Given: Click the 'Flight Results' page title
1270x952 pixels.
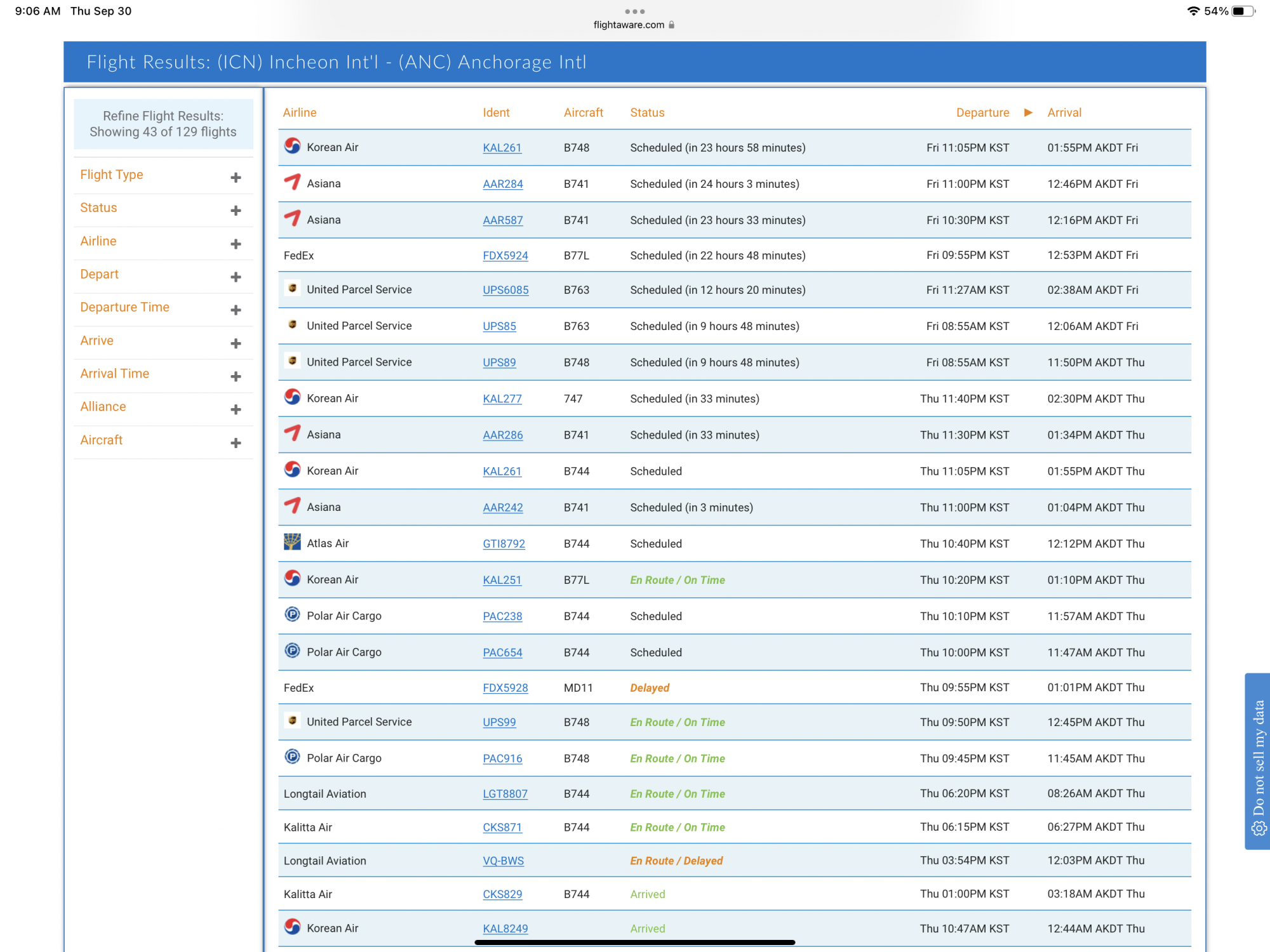Looking at the screenshot, I should (337, 62).
